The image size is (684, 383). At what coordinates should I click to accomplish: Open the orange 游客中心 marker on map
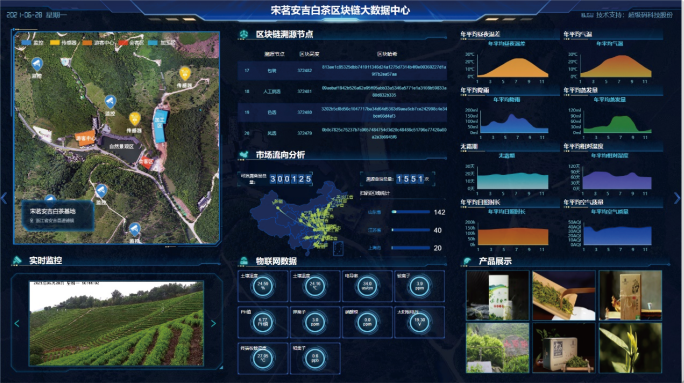[85, 138]
